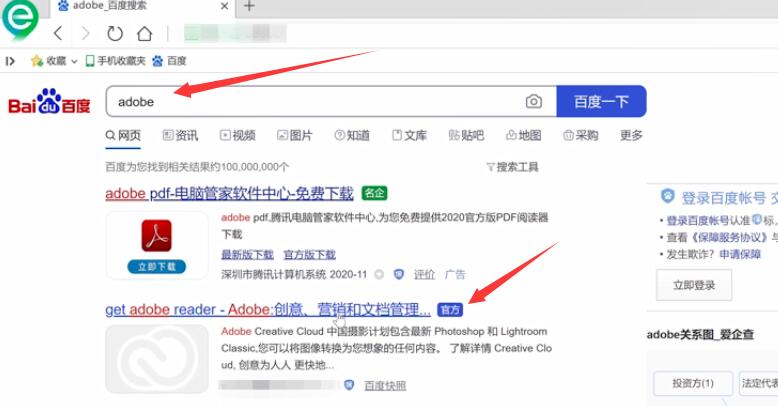
Task: Open the 搜索工具 filter
Action: pyautogui.click(x=513, y=167)
